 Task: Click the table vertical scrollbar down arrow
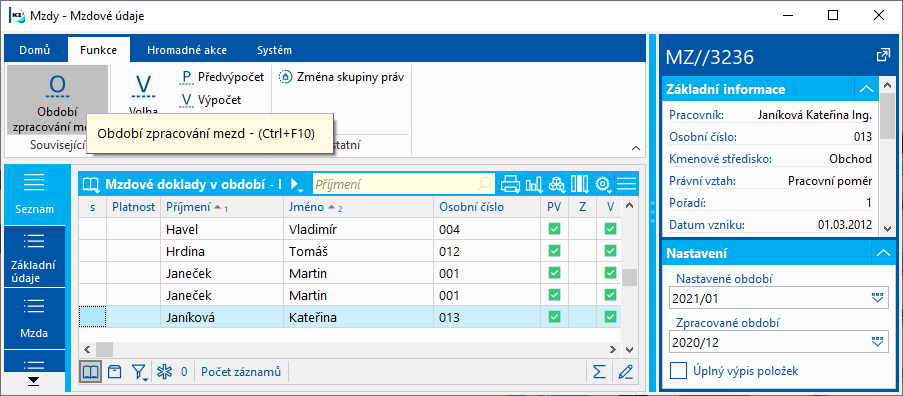[x=629, y=349]
